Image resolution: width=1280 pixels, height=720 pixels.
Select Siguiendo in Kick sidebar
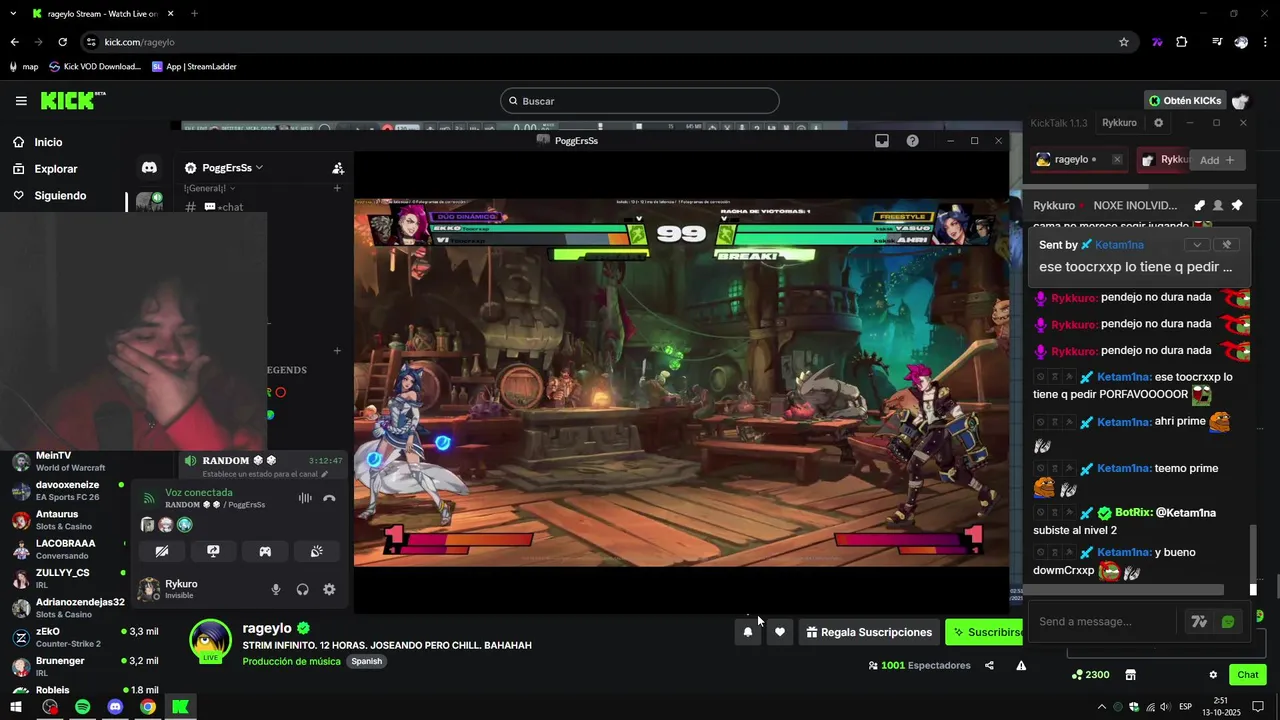[x=49, y=196]
